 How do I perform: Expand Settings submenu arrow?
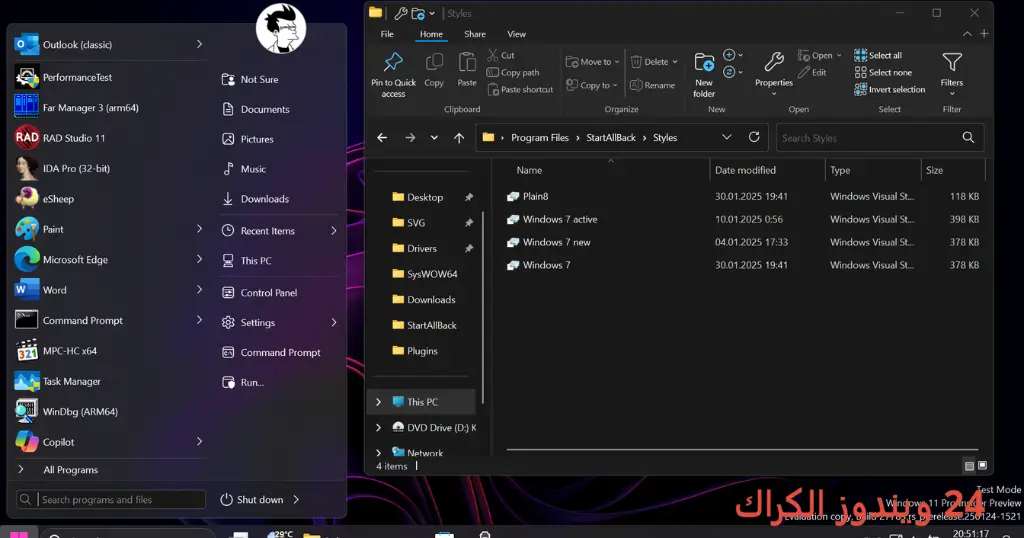[x=334, y=323]
